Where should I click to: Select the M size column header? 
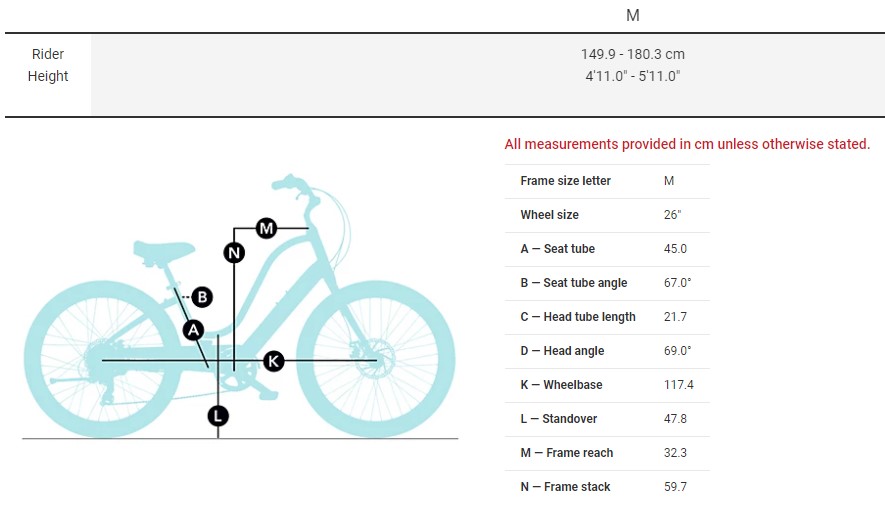point(632,16)
